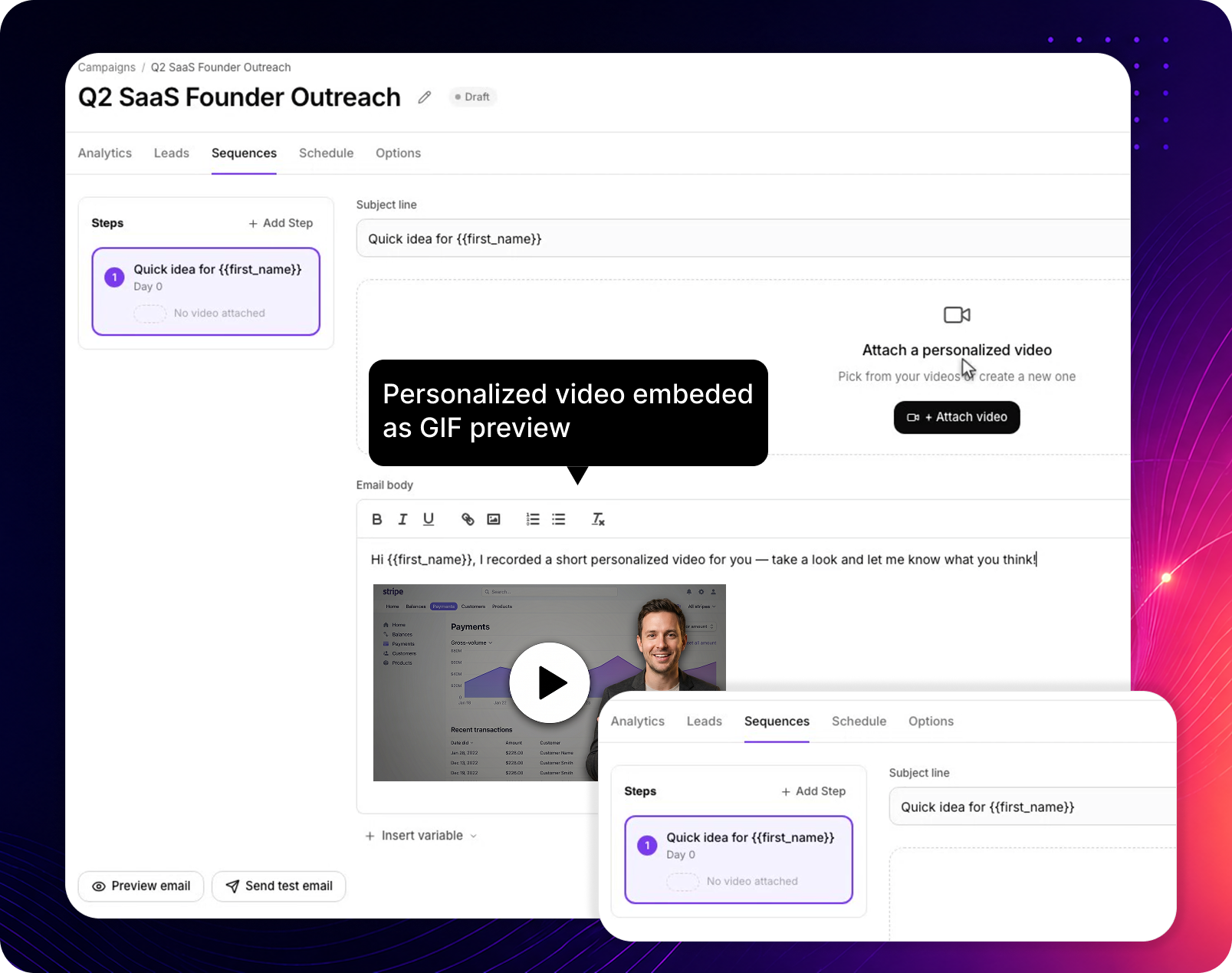Open the Leads tab in main window
The image size is (1232, 973).
[x=172, y=153]
